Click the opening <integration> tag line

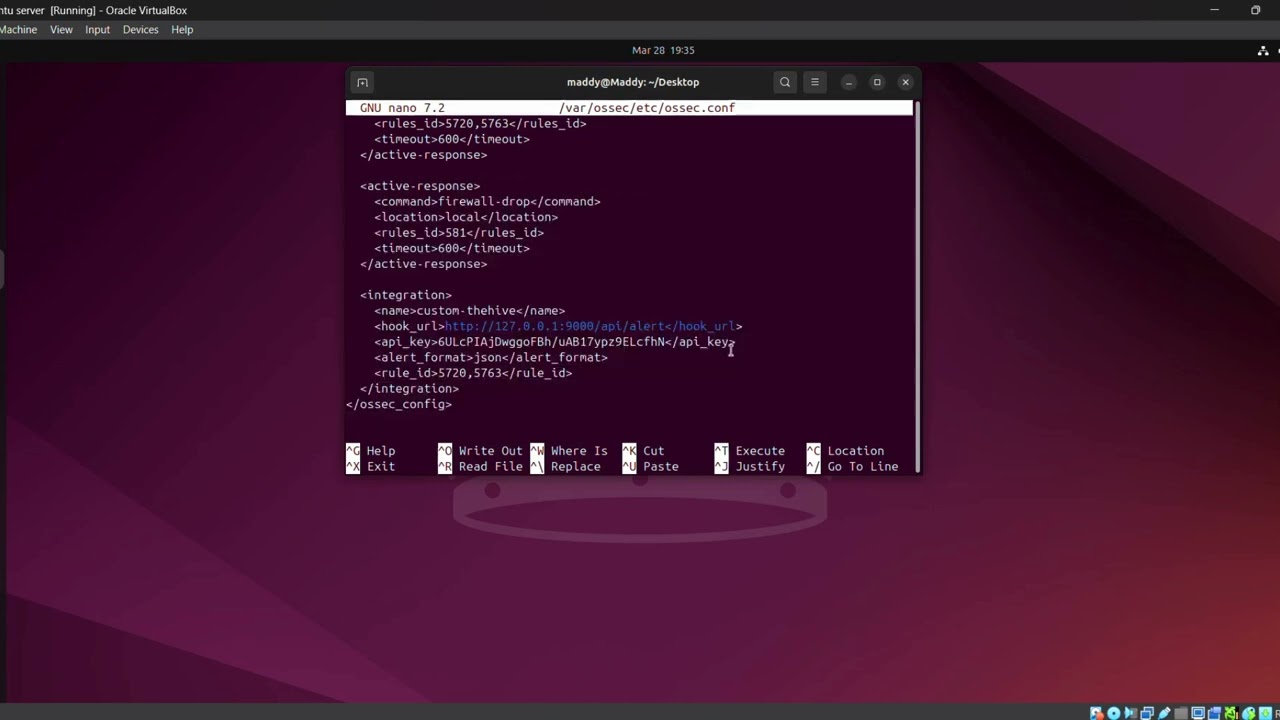click(406, 295)
